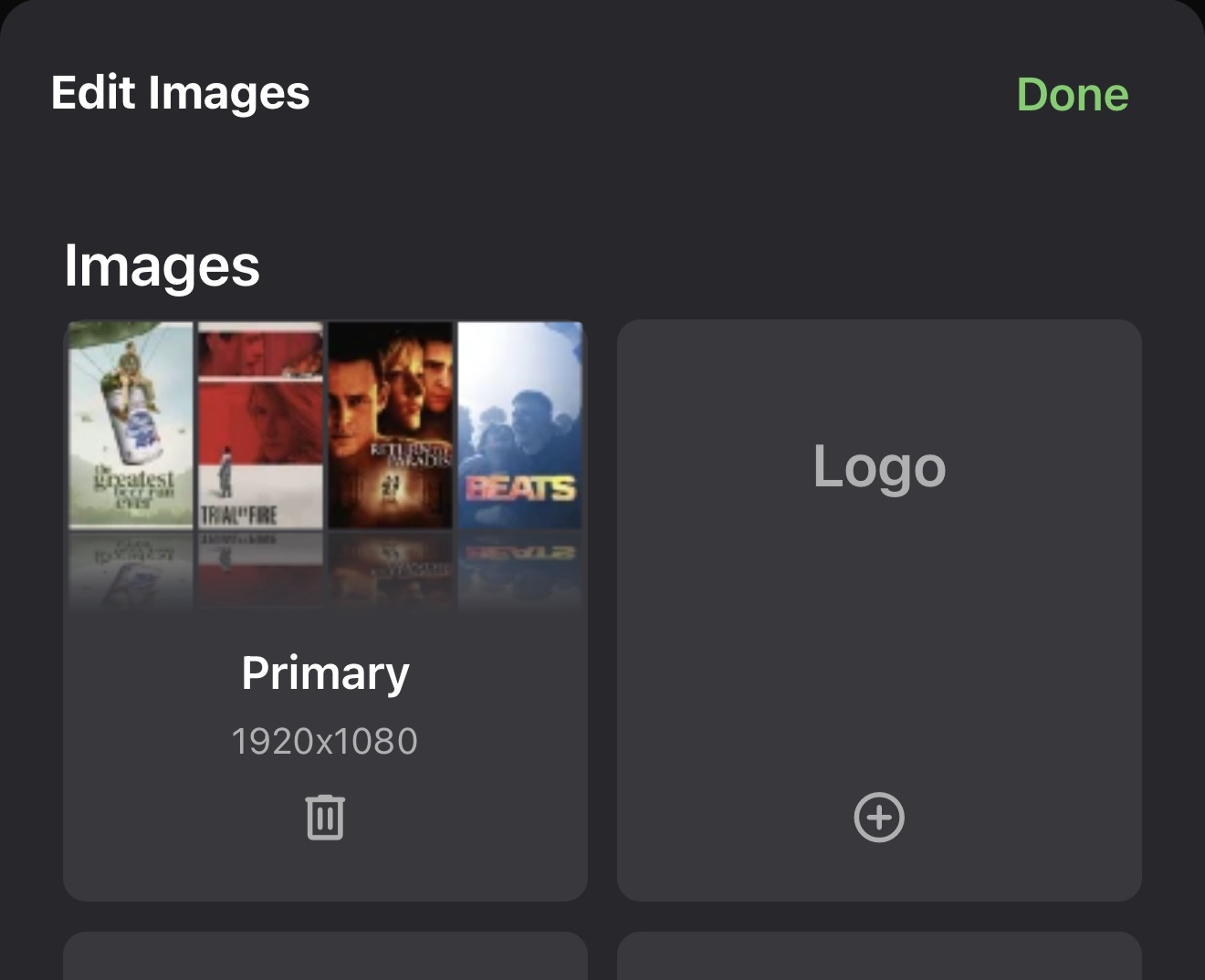Click the Trial by Fire poster
The image size is (1205, 980).
[261, 424]
